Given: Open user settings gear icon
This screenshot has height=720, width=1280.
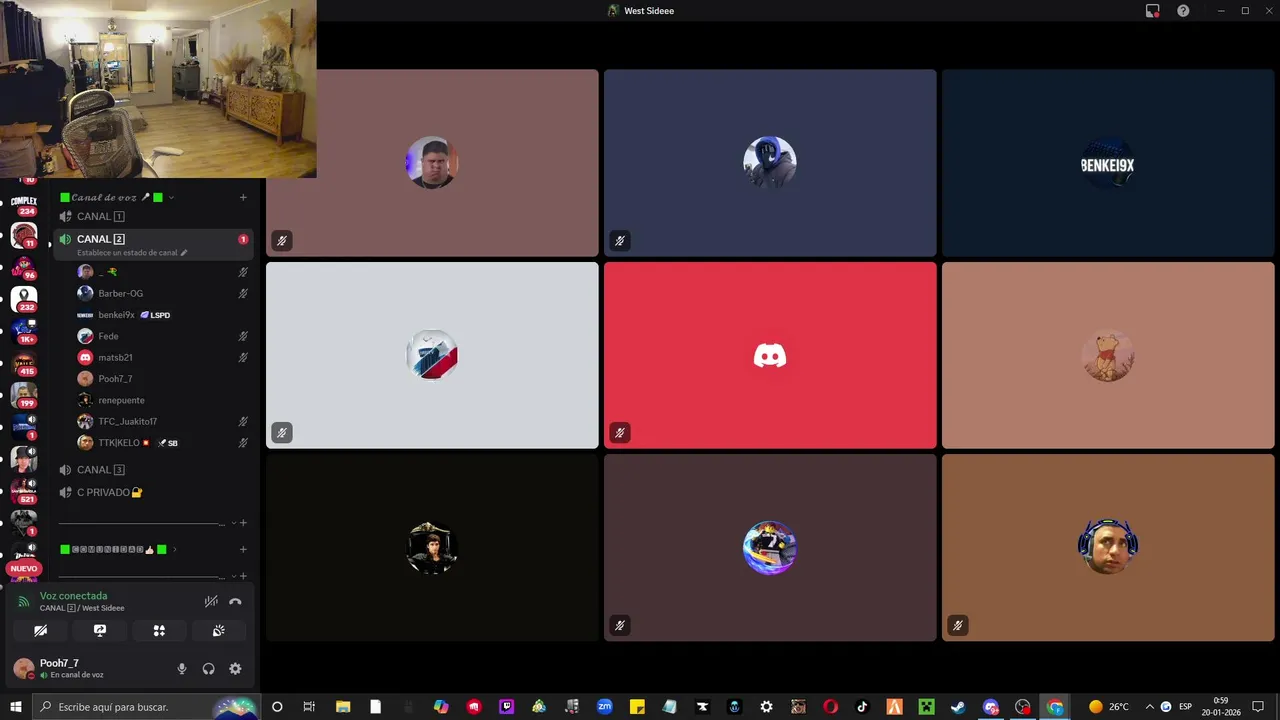Looking at the screenshot, I should pos(235,669).
